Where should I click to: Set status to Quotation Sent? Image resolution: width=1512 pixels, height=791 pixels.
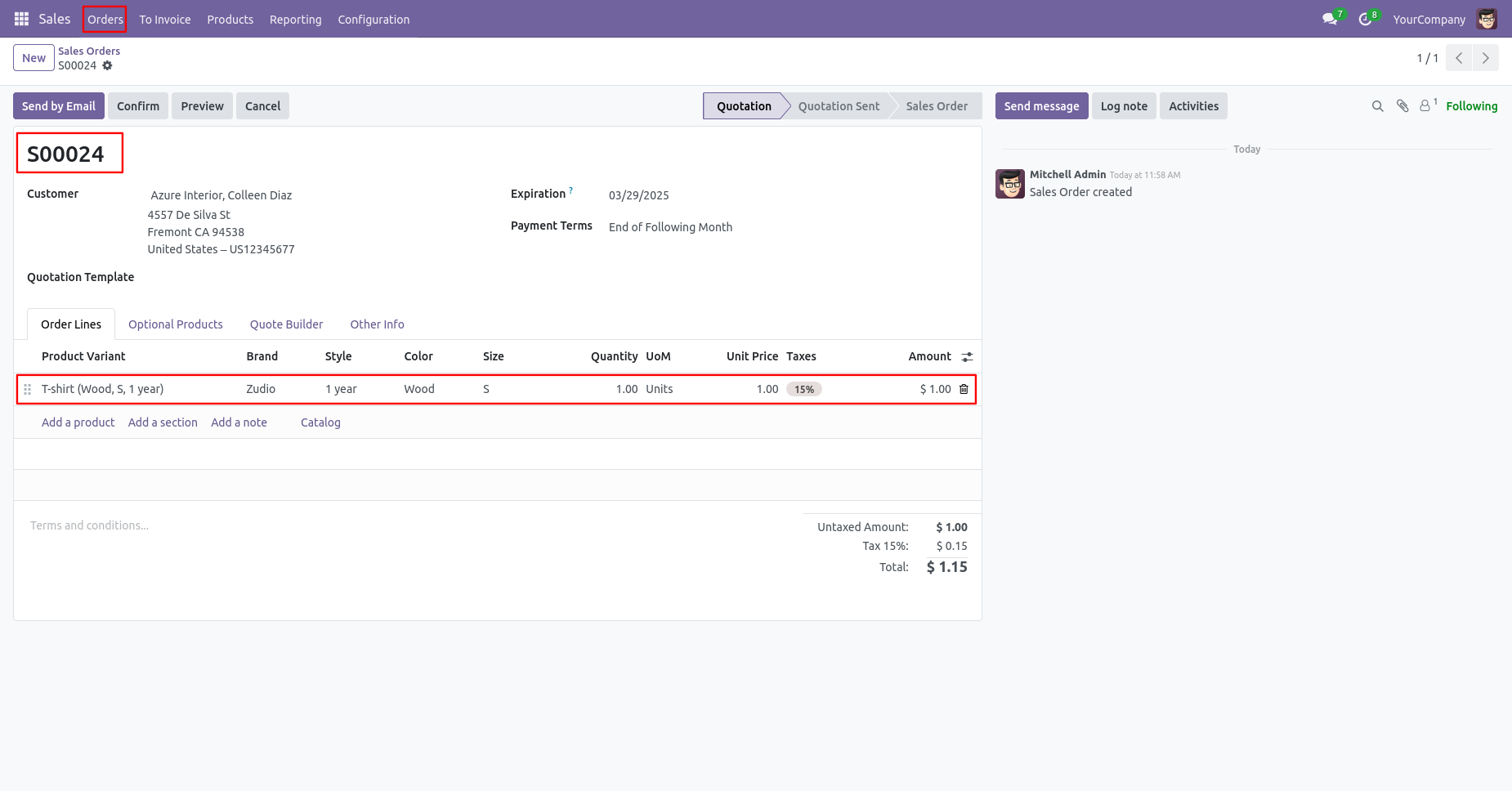(839, 106)
